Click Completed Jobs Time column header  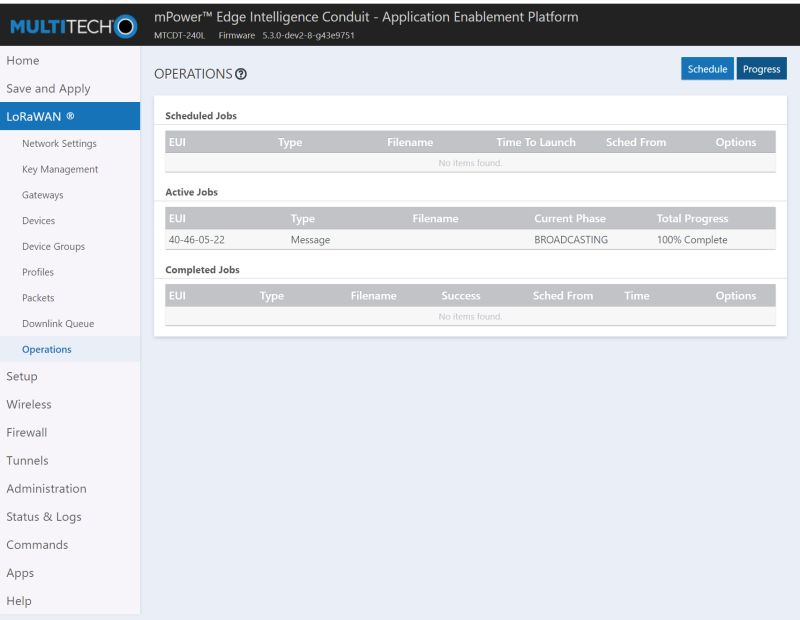pos(637,295)
